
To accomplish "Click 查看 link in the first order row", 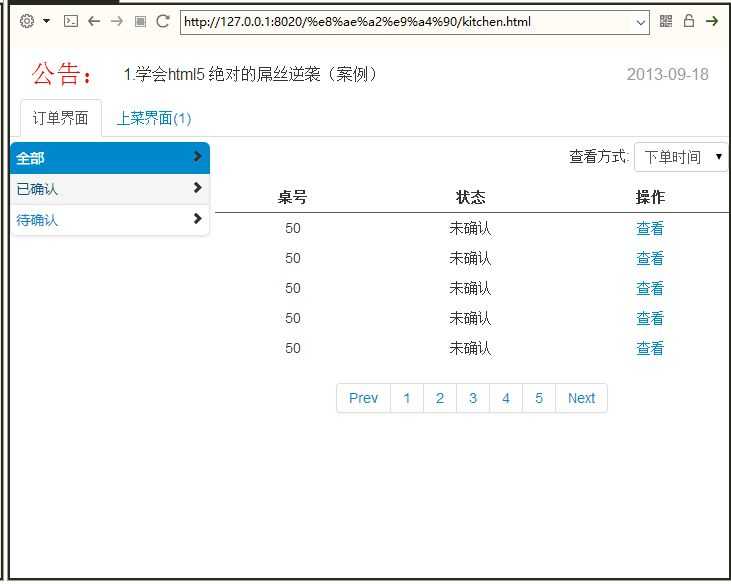I will pos(650,228).
